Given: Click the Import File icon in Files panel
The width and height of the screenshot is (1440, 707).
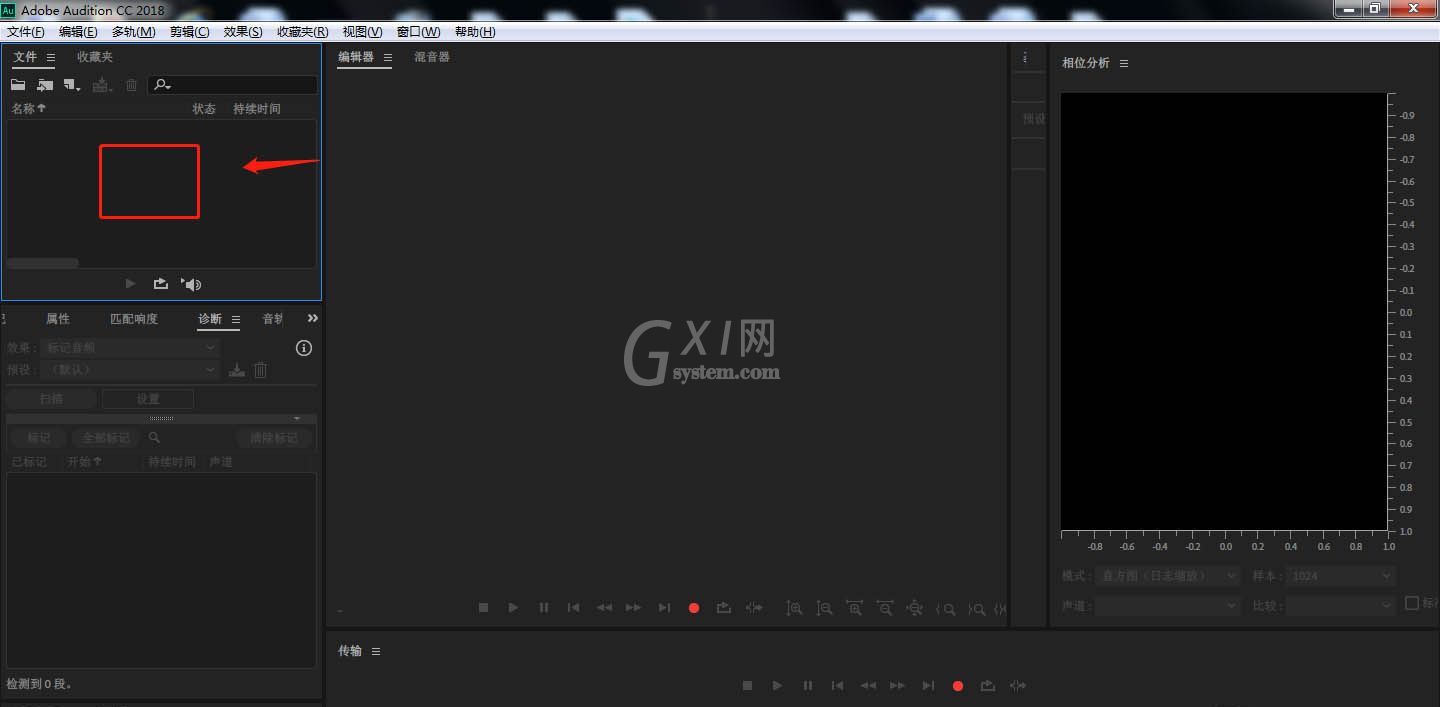Looking at the screenshot, I should (x=45, y=86).
